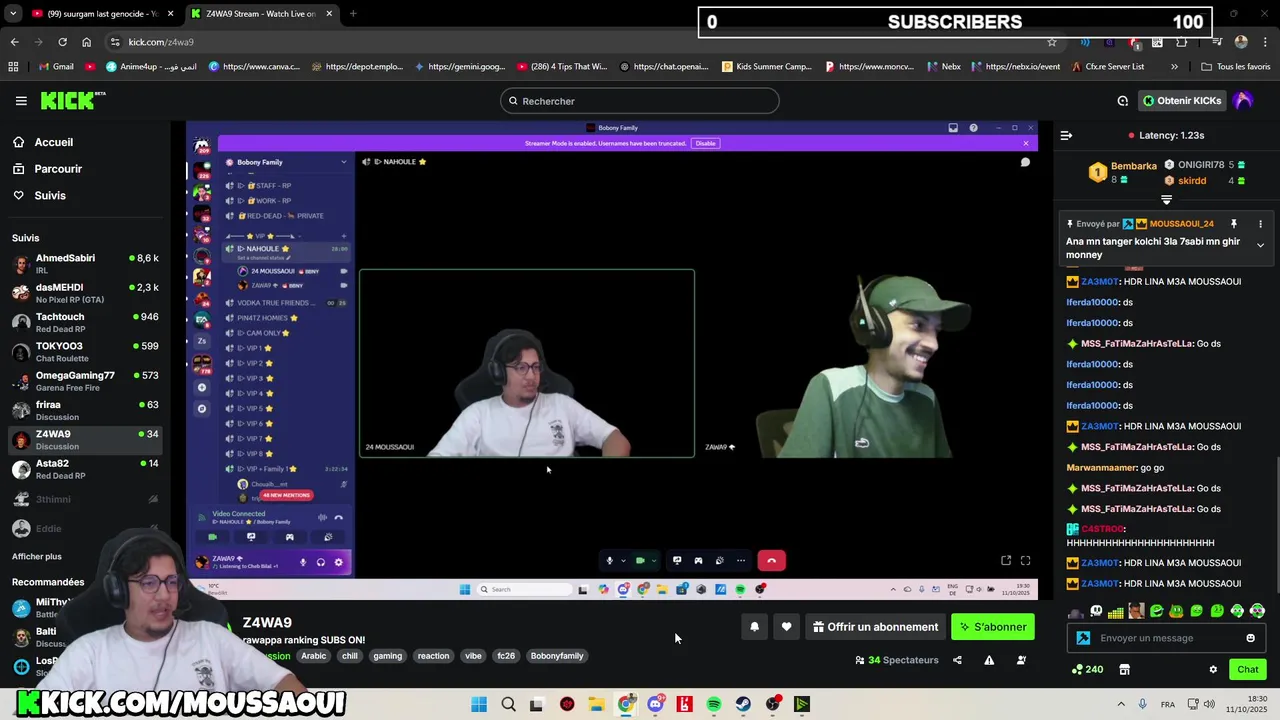This screenshot has width=1280, height=720.
Task: Click Offrir un abonnement button
Action: point(875,627)
